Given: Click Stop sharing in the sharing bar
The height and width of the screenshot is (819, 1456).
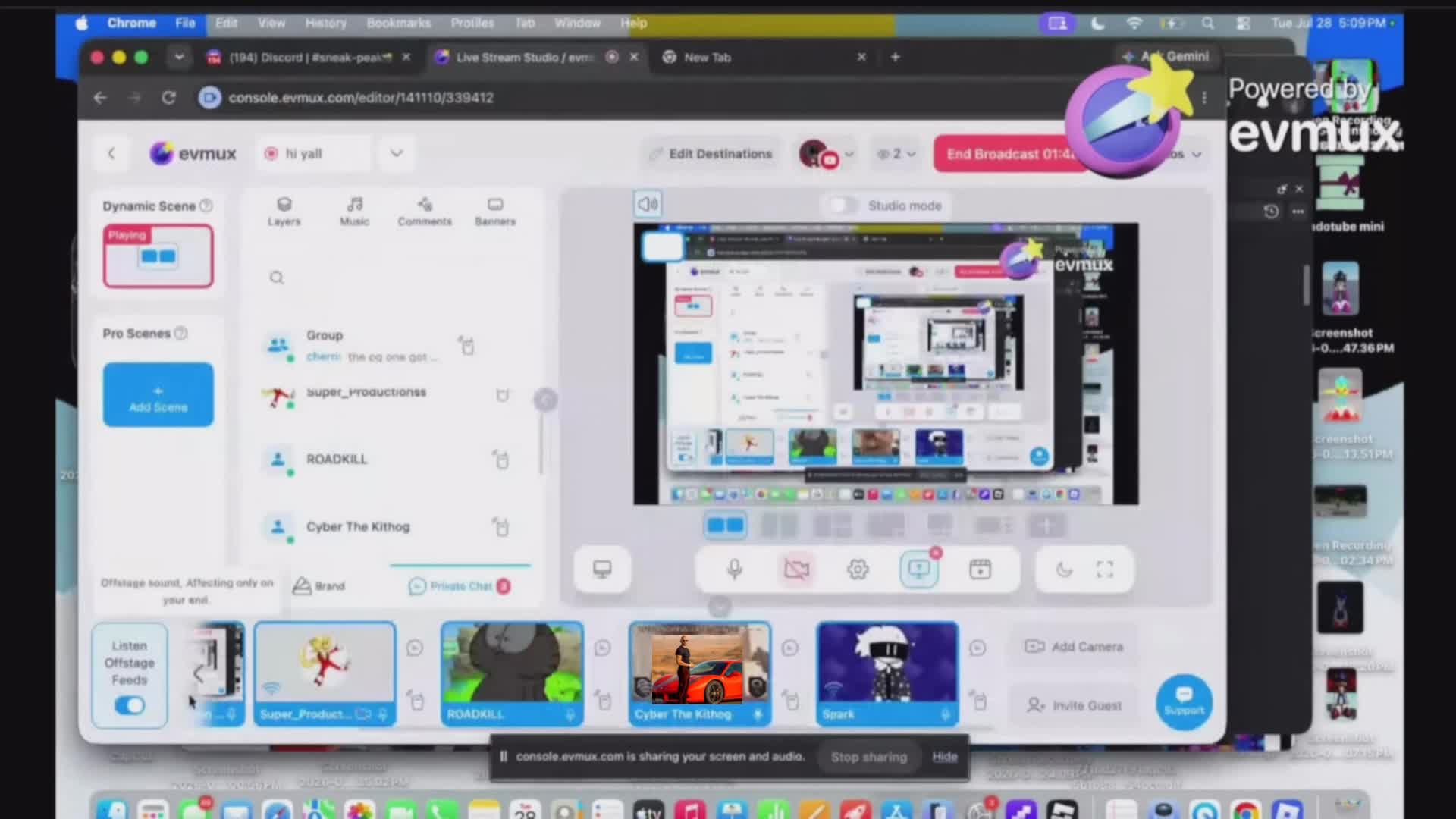Looking at the screenshot, I should click(x=869, y=757).
